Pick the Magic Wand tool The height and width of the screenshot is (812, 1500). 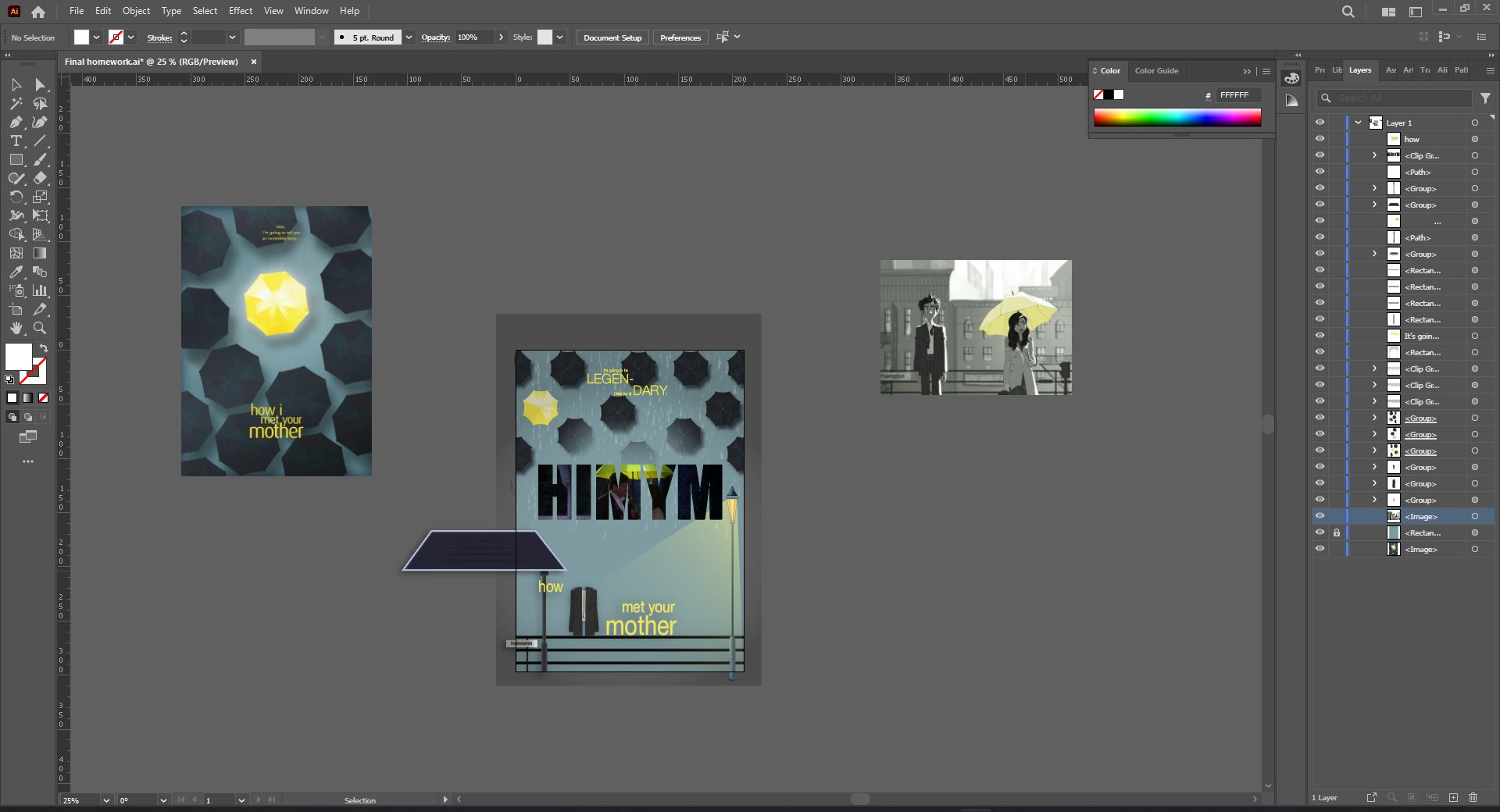point(16,103)
